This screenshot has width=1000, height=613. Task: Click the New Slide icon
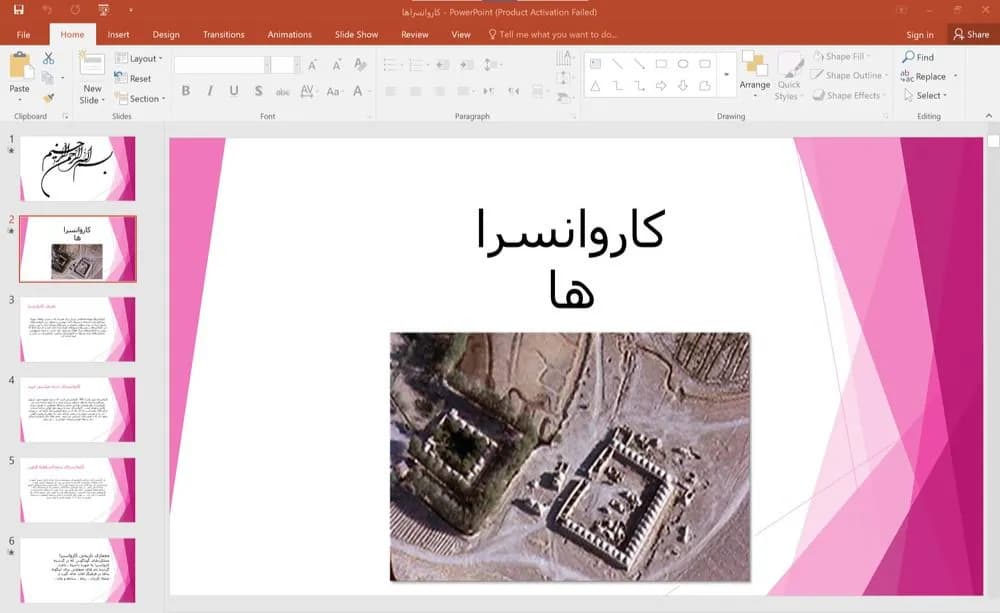tap(92, 64)
